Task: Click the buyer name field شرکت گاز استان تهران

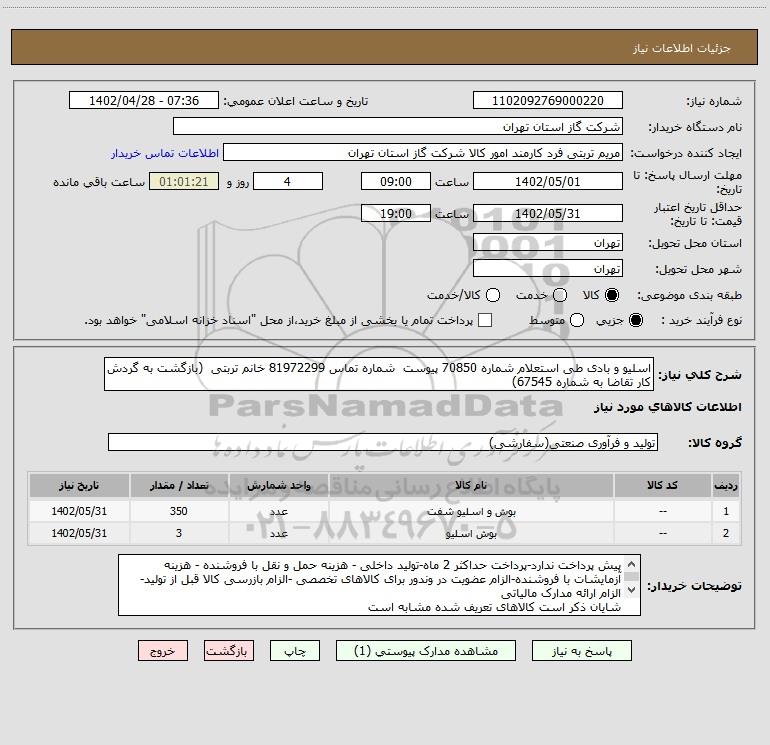Action: [x=398, y=127]
